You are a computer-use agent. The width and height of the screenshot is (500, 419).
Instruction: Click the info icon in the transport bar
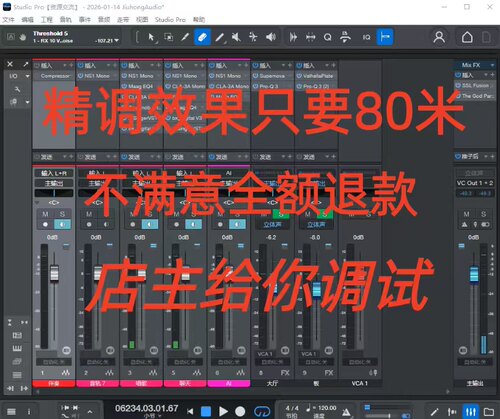click(29, 412)
